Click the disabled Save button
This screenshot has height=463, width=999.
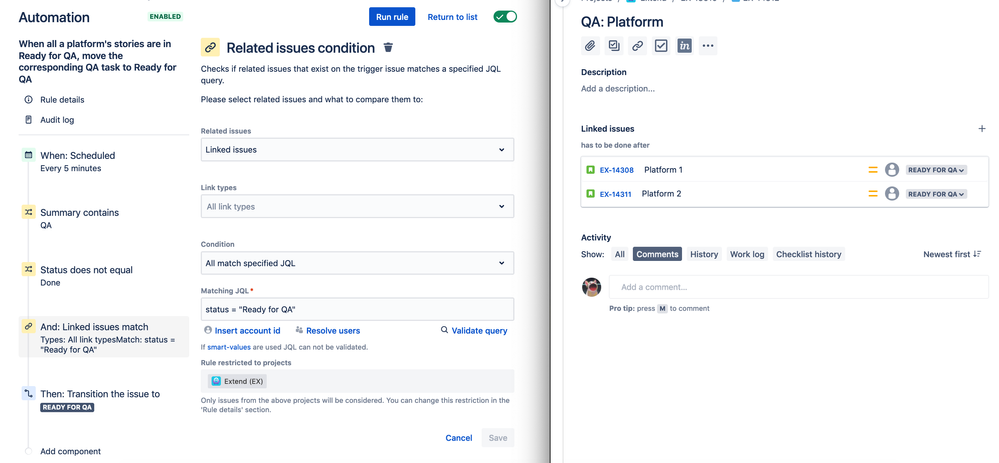pos(498,438)
